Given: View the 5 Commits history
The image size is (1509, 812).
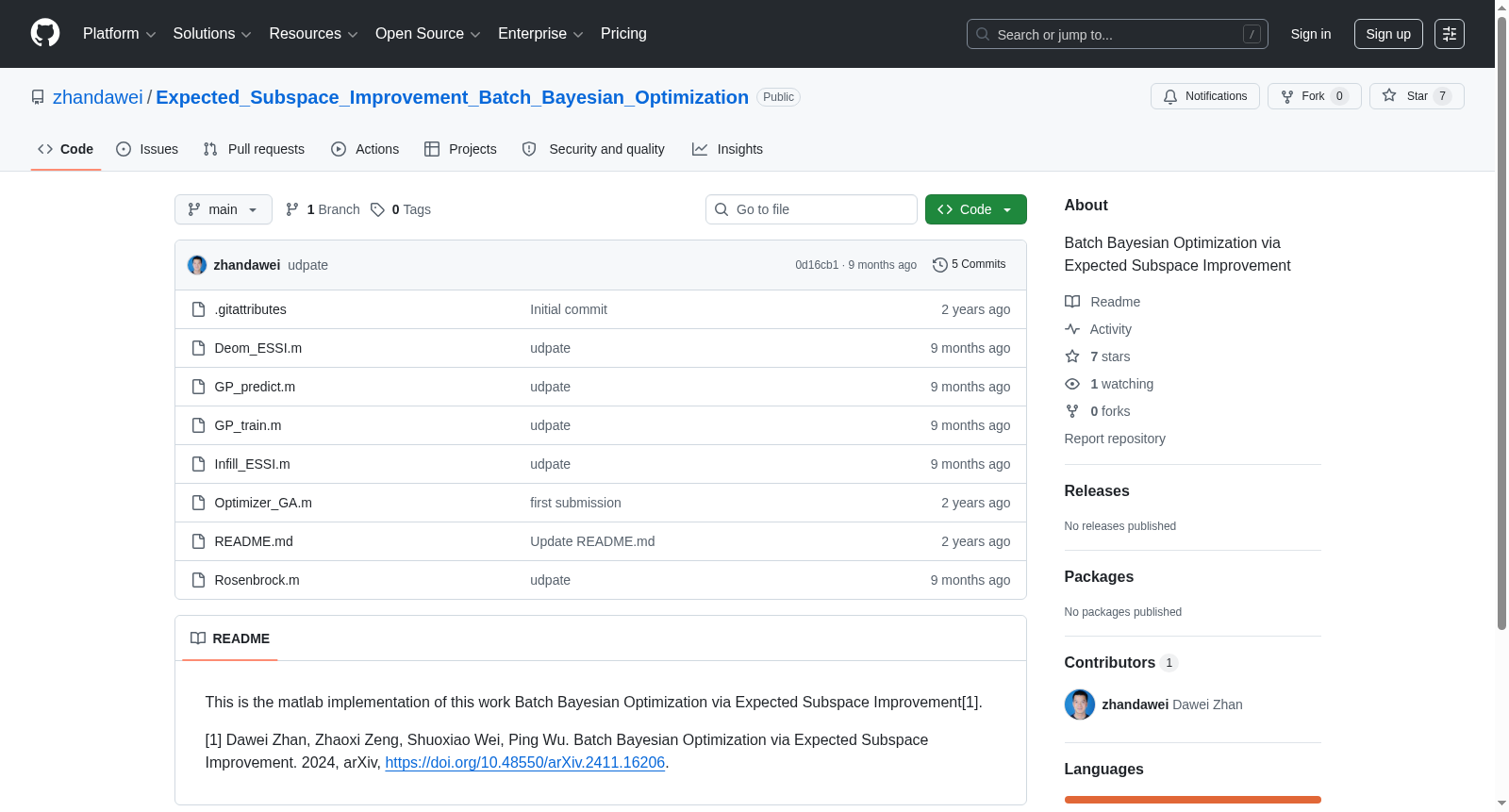Looking at the screenshot, I should pyautogui.click(x=970, y=265).
